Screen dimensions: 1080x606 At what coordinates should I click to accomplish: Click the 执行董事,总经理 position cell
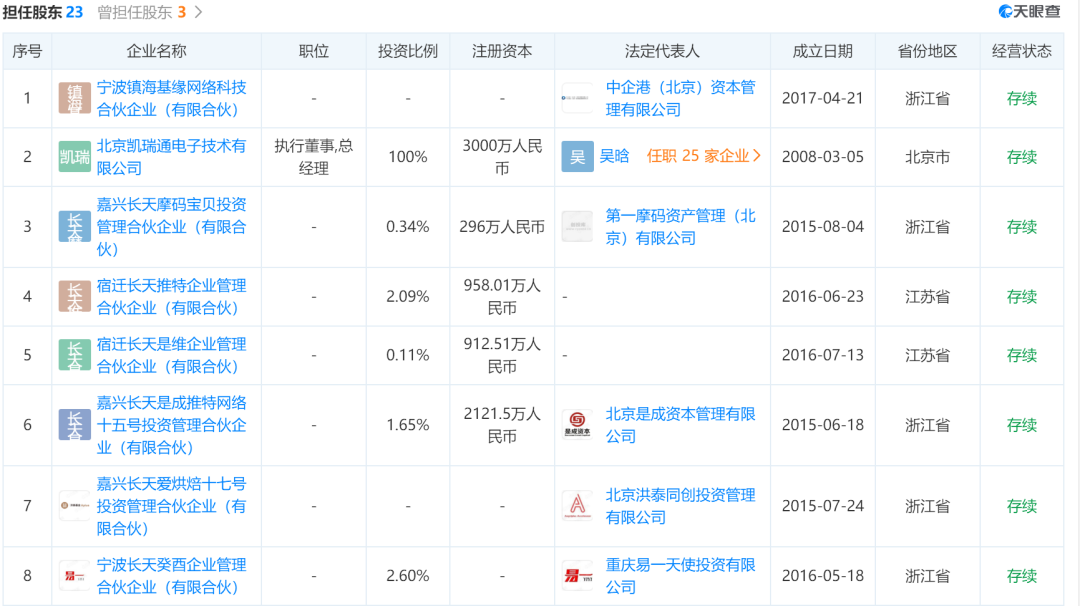click(313, 157)
